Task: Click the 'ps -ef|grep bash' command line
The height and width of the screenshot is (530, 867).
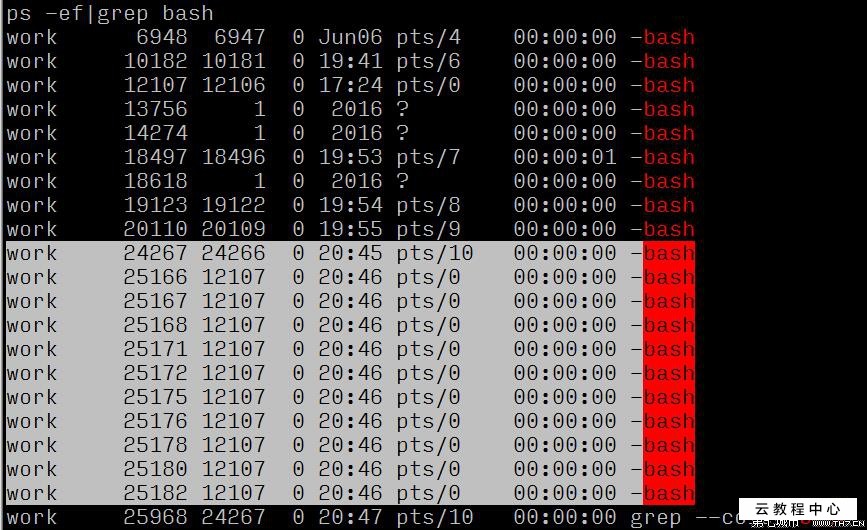Action: click(110, 13)
